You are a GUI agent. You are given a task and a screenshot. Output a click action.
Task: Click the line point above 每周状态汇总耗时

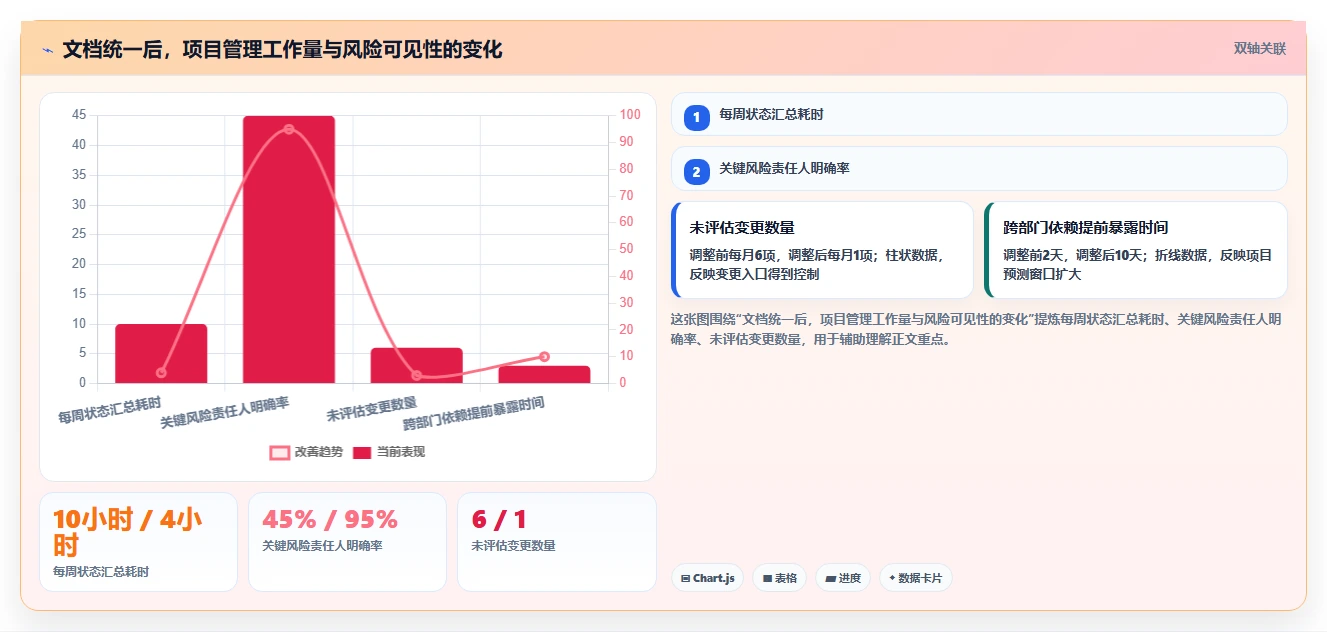(x=161, y=373)
